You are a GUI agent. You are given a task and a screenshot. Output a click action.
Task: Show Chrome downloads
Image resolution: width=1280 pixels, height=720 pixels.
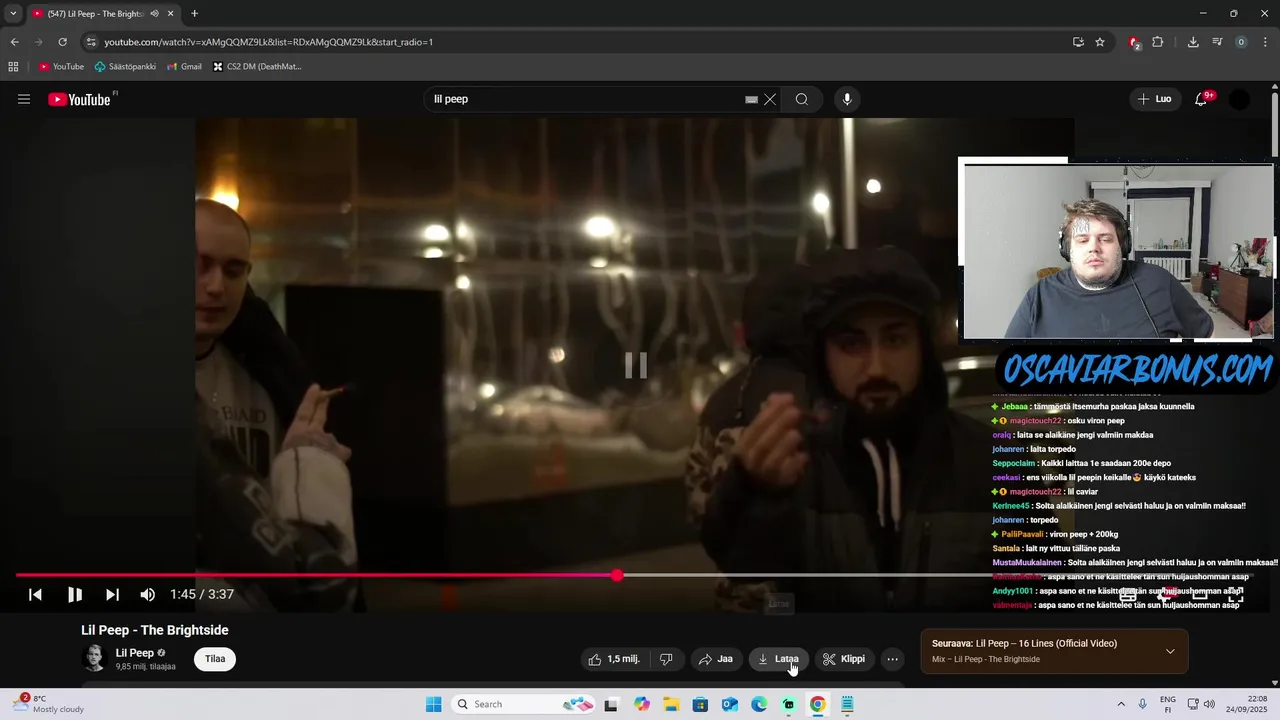[x=1193, y=42]
